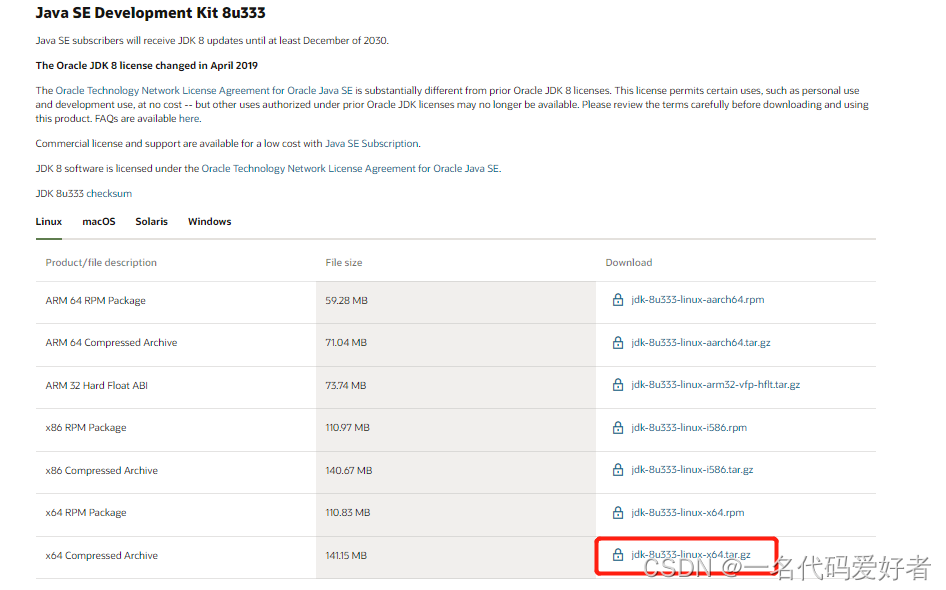This screenshot has width=946, height=590.
Task: Select the Linux tab
Action: [49, 221]
